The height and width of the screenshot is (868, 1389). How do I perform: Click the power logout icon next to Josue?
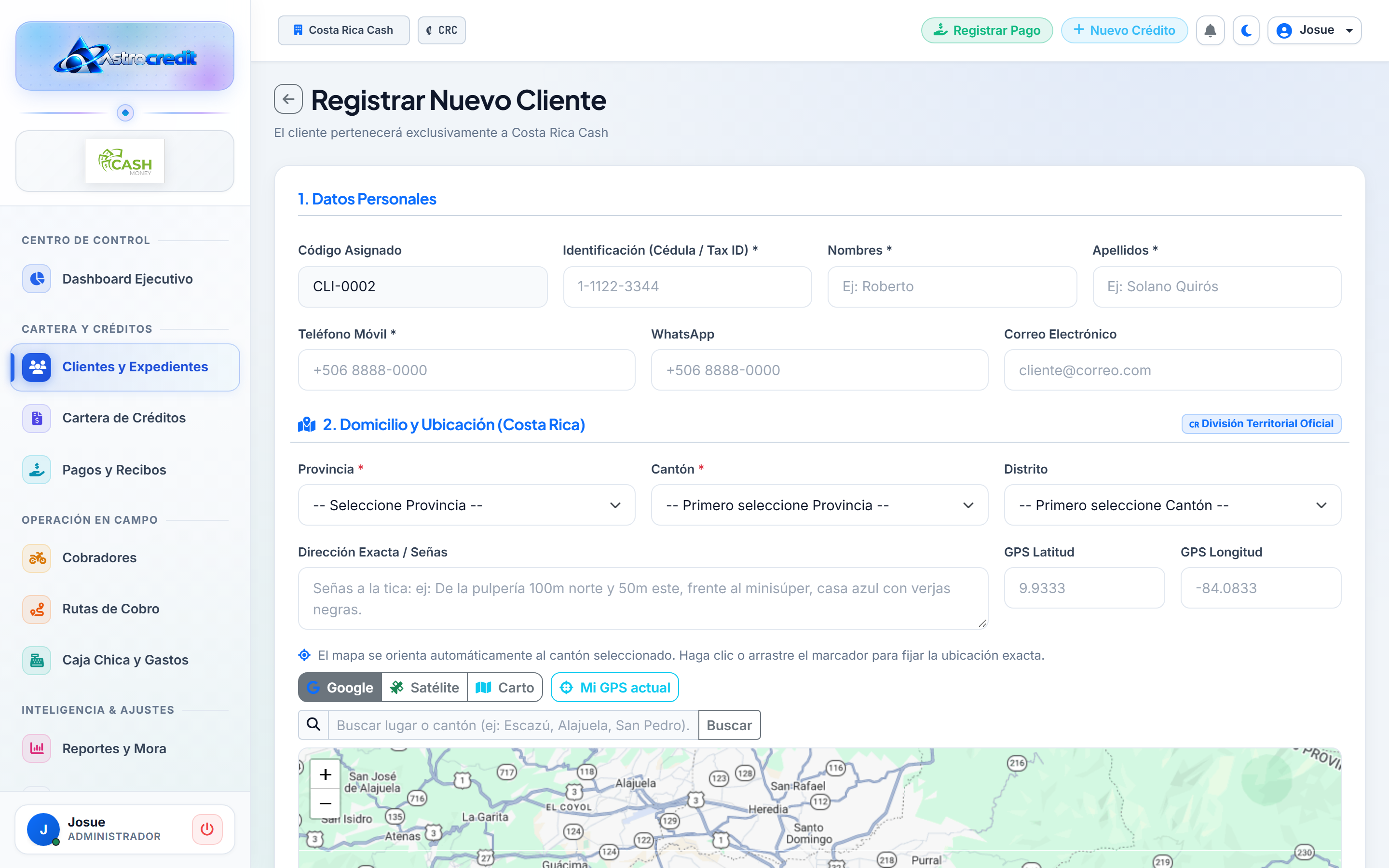coord(207,829)
